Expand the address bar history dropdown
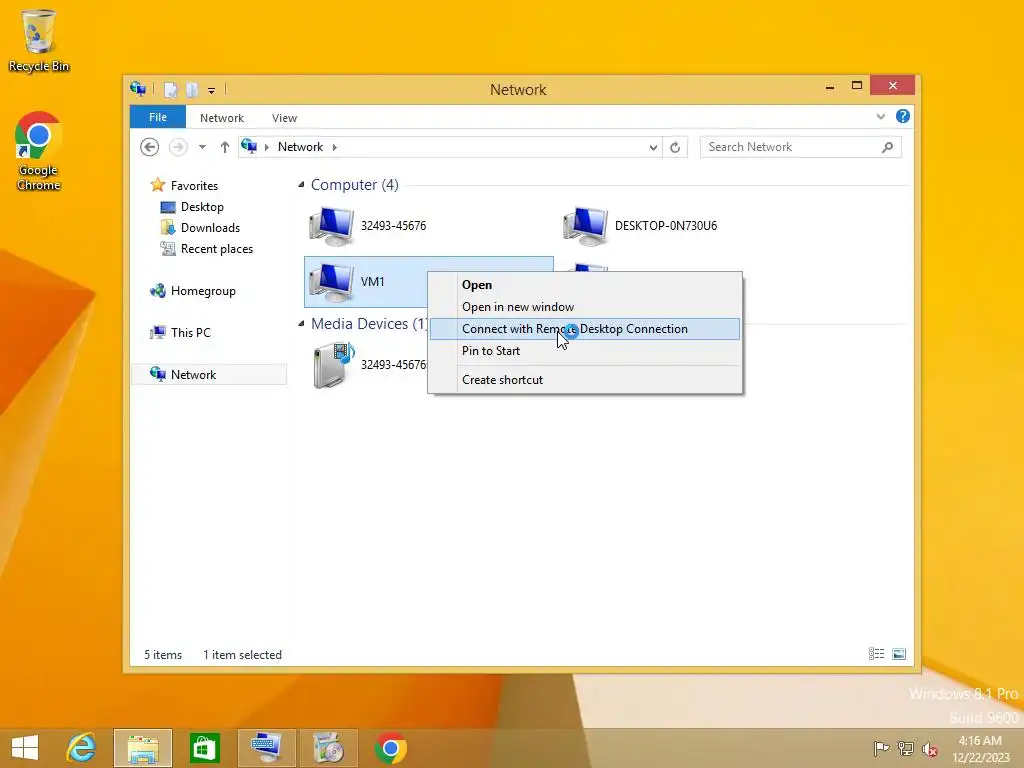The height and width of the screenshot is (768, 1024). pos(653,147)
